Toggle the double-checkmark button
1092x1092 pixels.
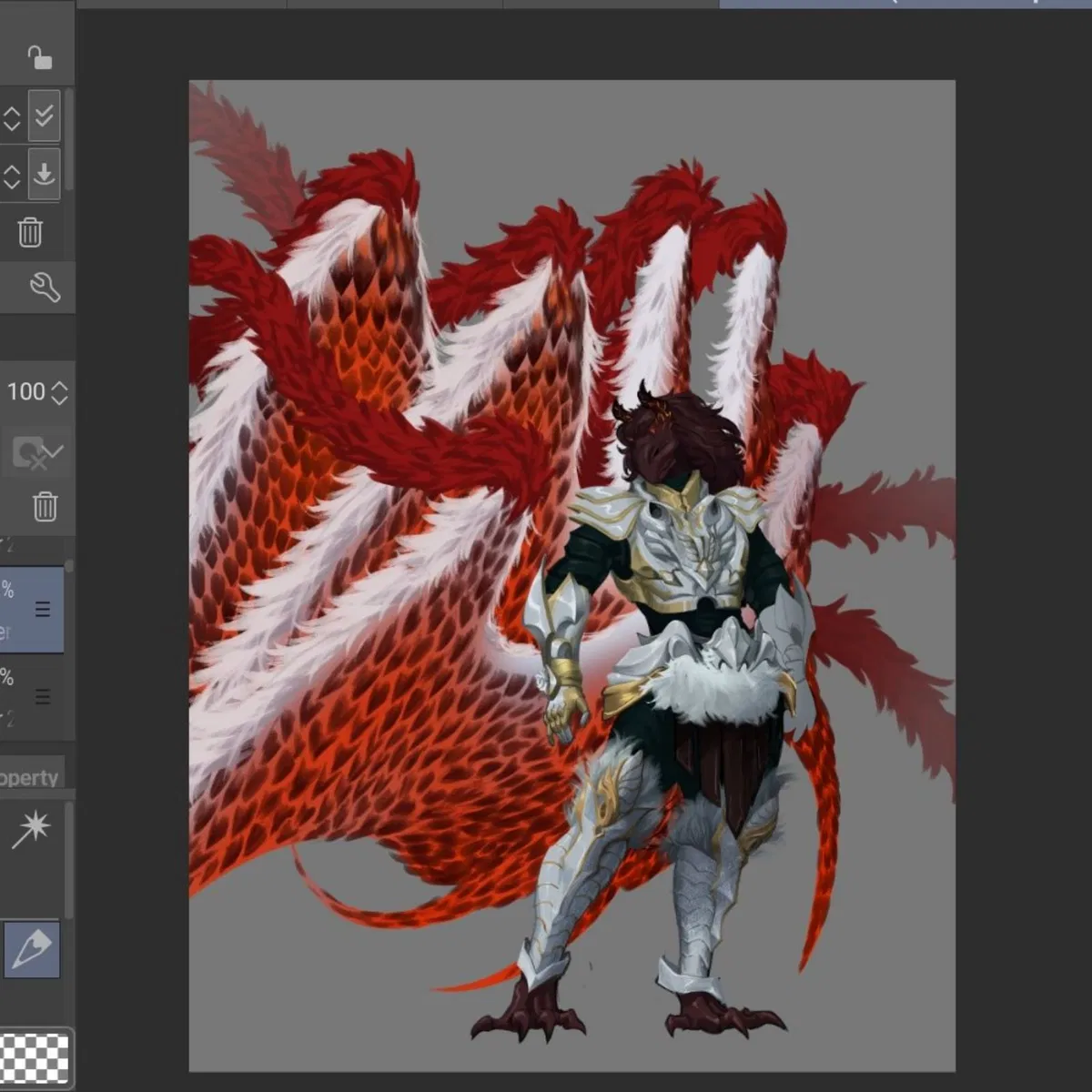point(44,116)
